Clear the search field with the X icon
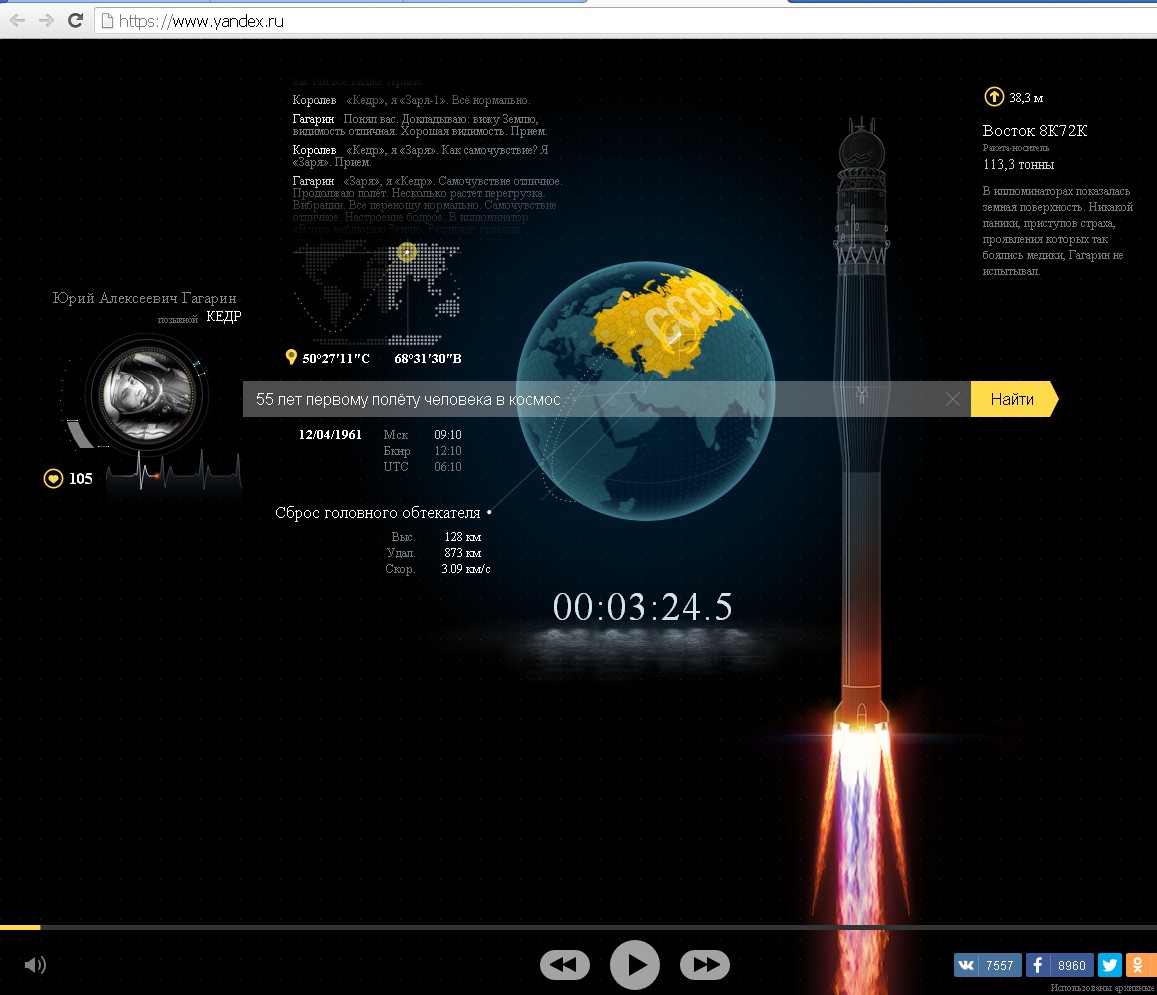 [x=952, y=400]
